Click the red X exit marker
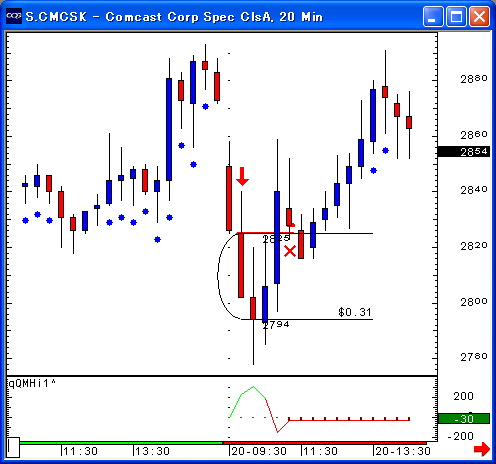This screenshot has width=496, height=464. 290,251
